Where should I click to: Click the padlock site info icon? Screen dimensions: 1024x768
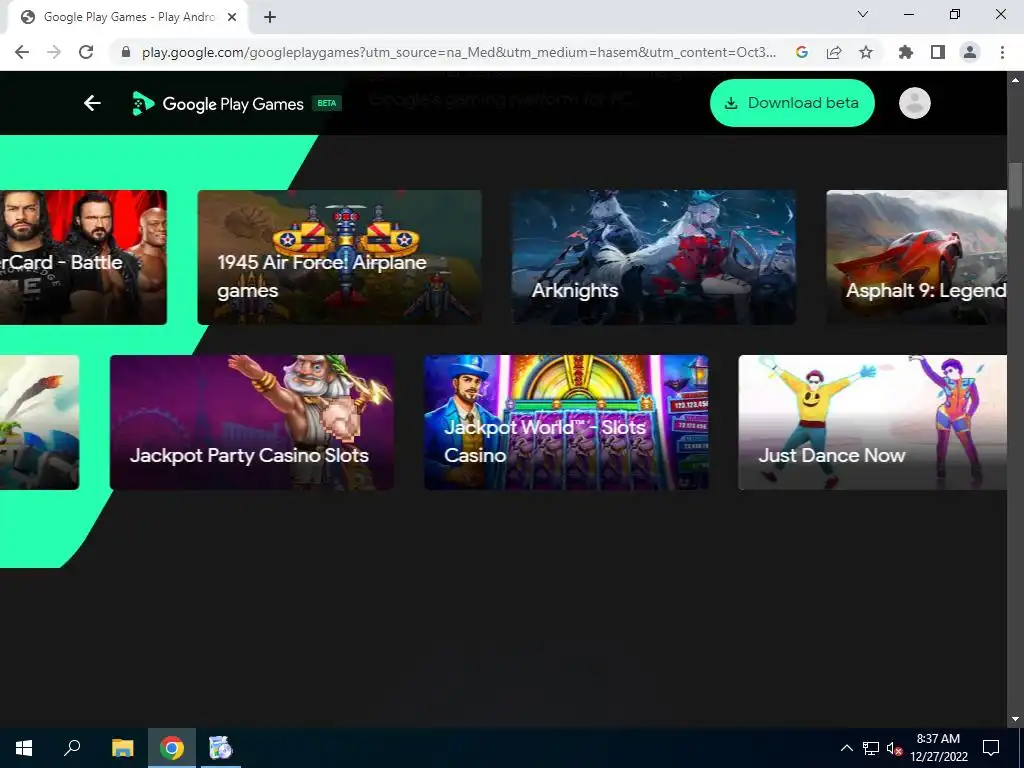tap(126, 52)
